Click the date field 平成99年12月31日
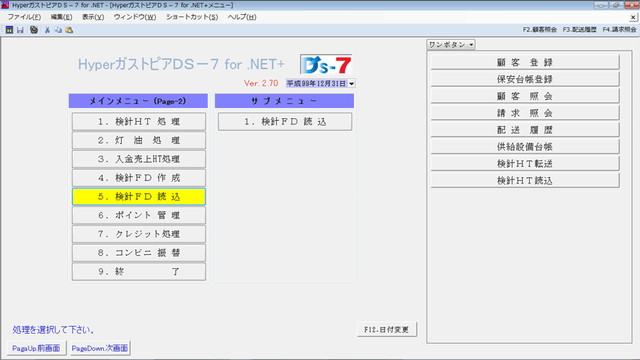This screenshot has width=640, height=360. [316, 84]
